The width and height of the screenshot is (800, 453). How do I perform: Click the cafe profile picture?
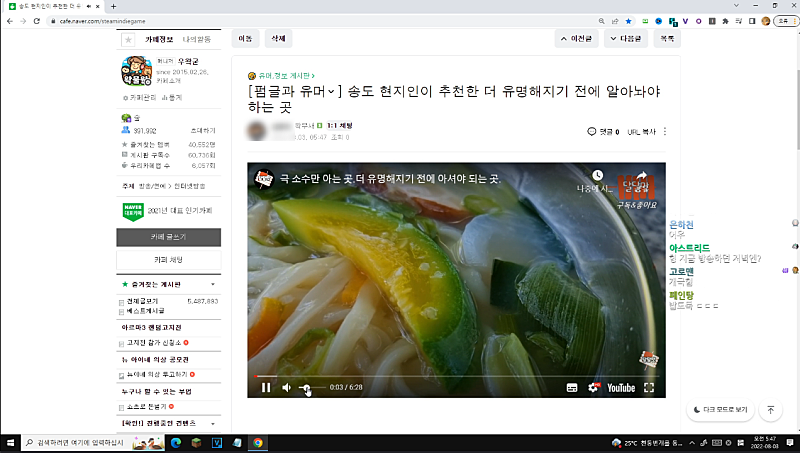(x=136, y=71)
